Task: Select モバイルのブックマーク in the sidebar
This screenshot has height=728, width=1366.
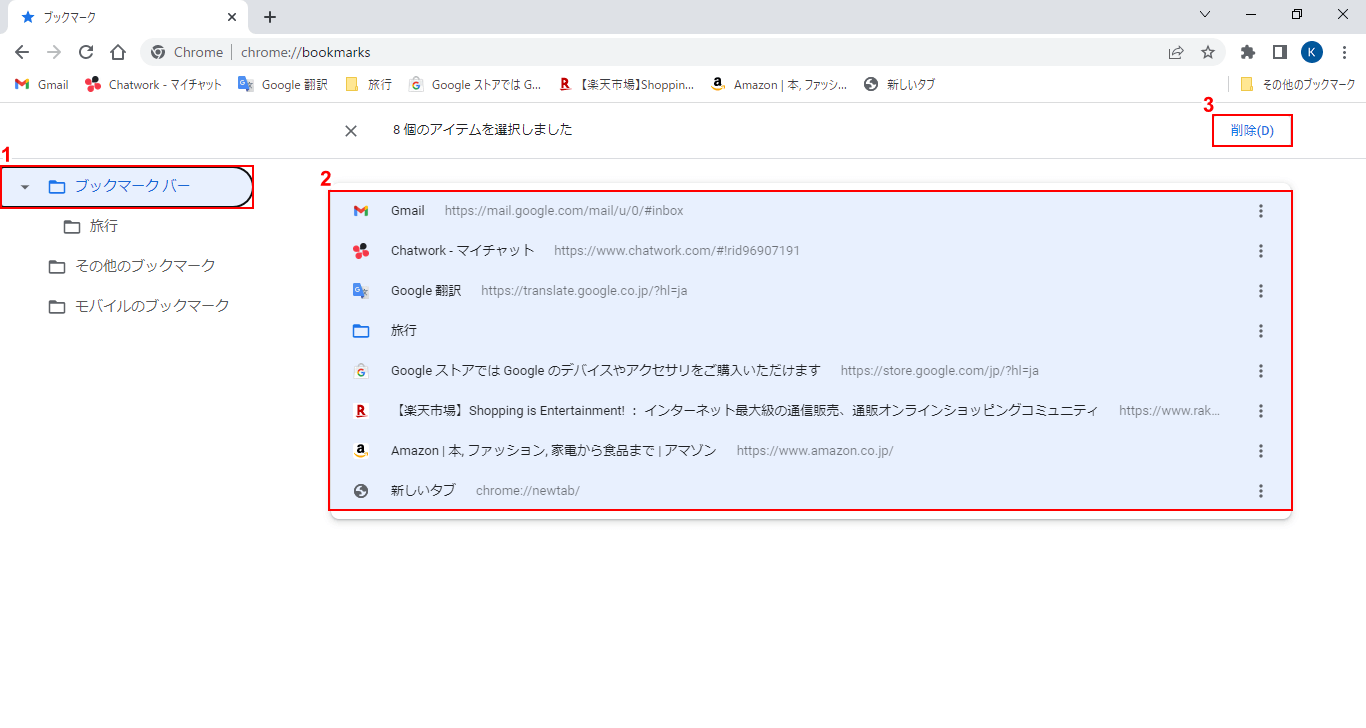Action: [x=152, y=306]
